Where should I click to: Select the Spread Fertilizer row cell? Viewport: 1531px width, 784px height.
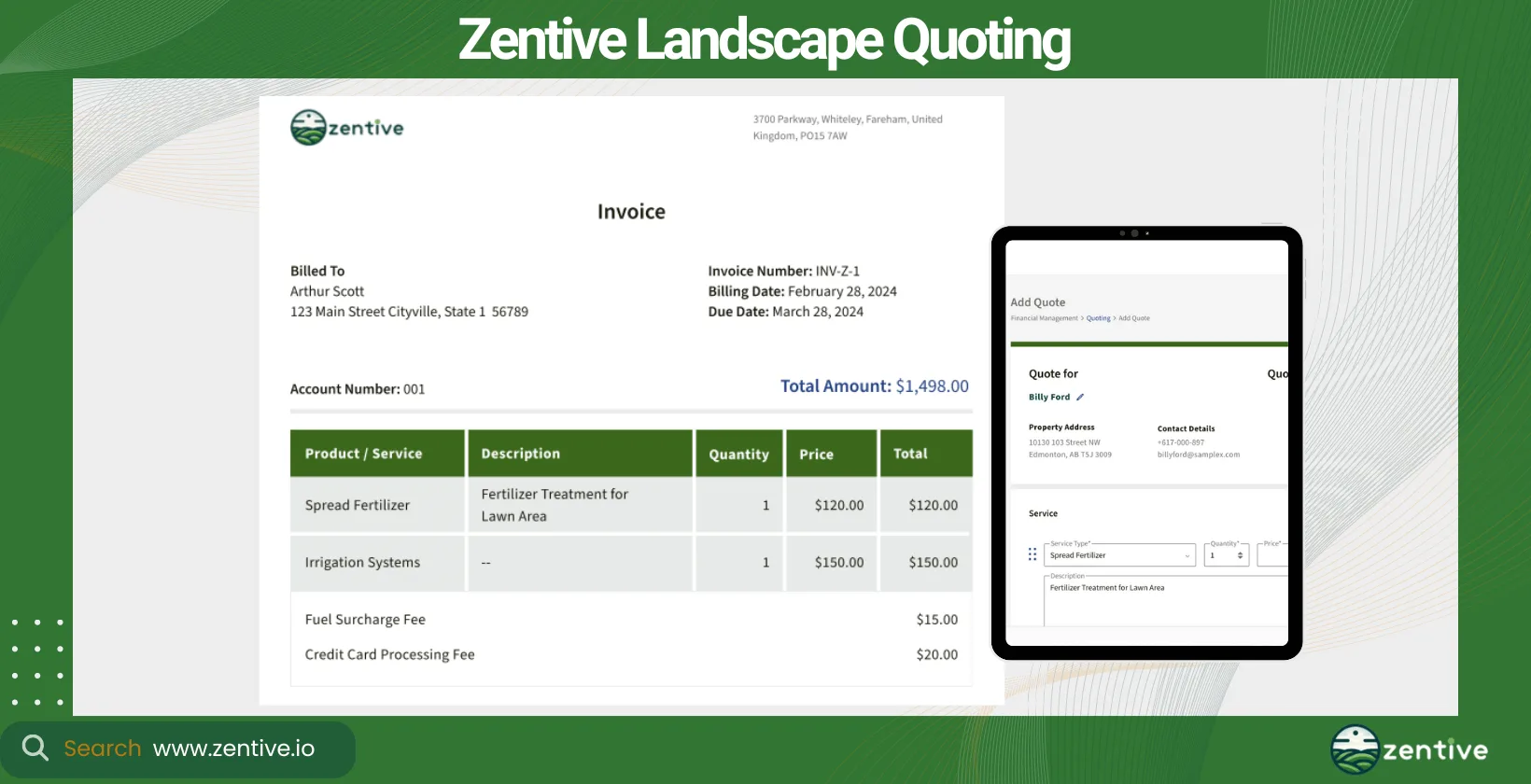[377, 505]
